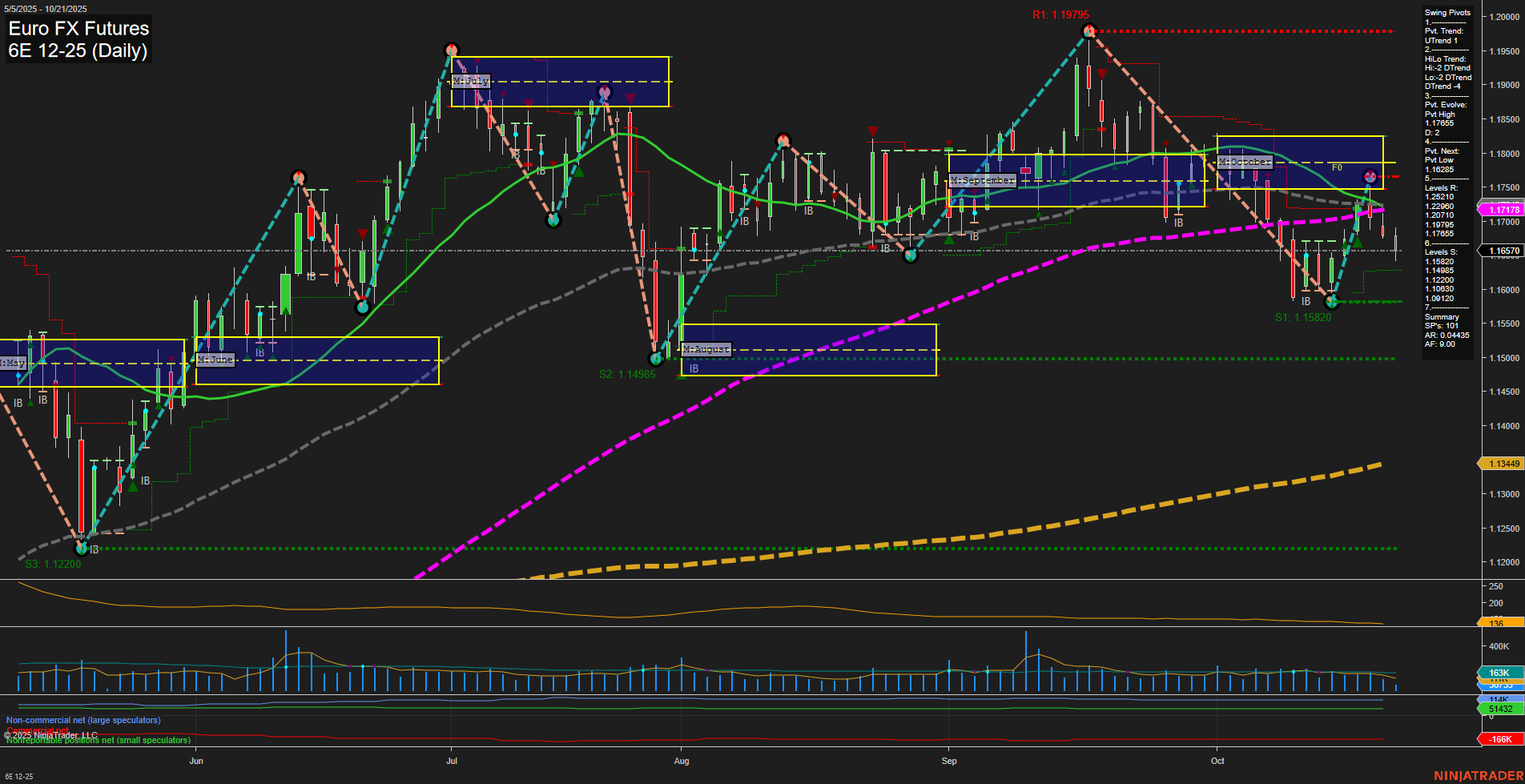Click the S2: 1.14985 support label
This screenshot has height=784, width=1525.
[x=628, y=373]
